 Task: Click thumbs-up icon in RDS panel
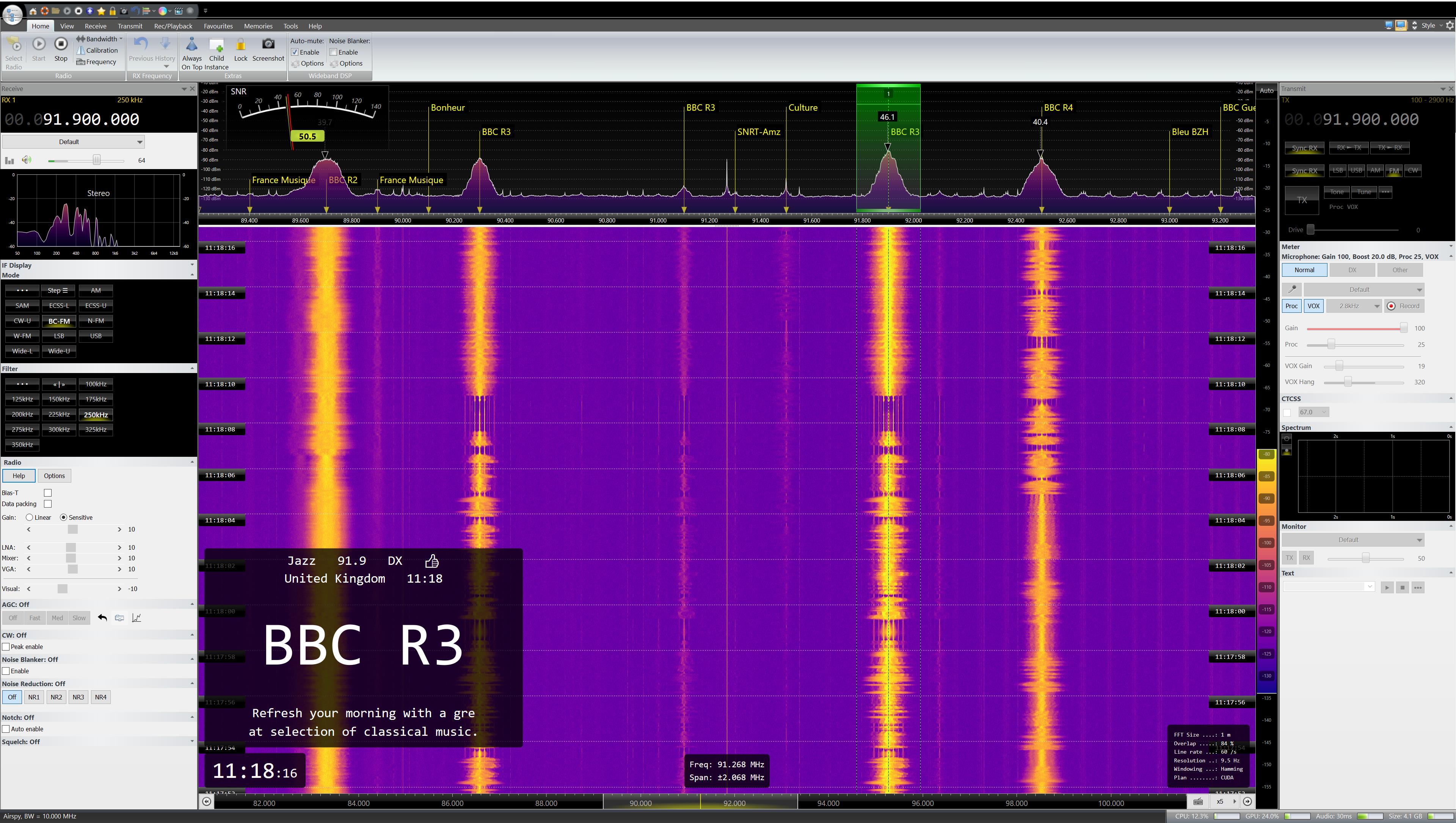tap(432, 561)
